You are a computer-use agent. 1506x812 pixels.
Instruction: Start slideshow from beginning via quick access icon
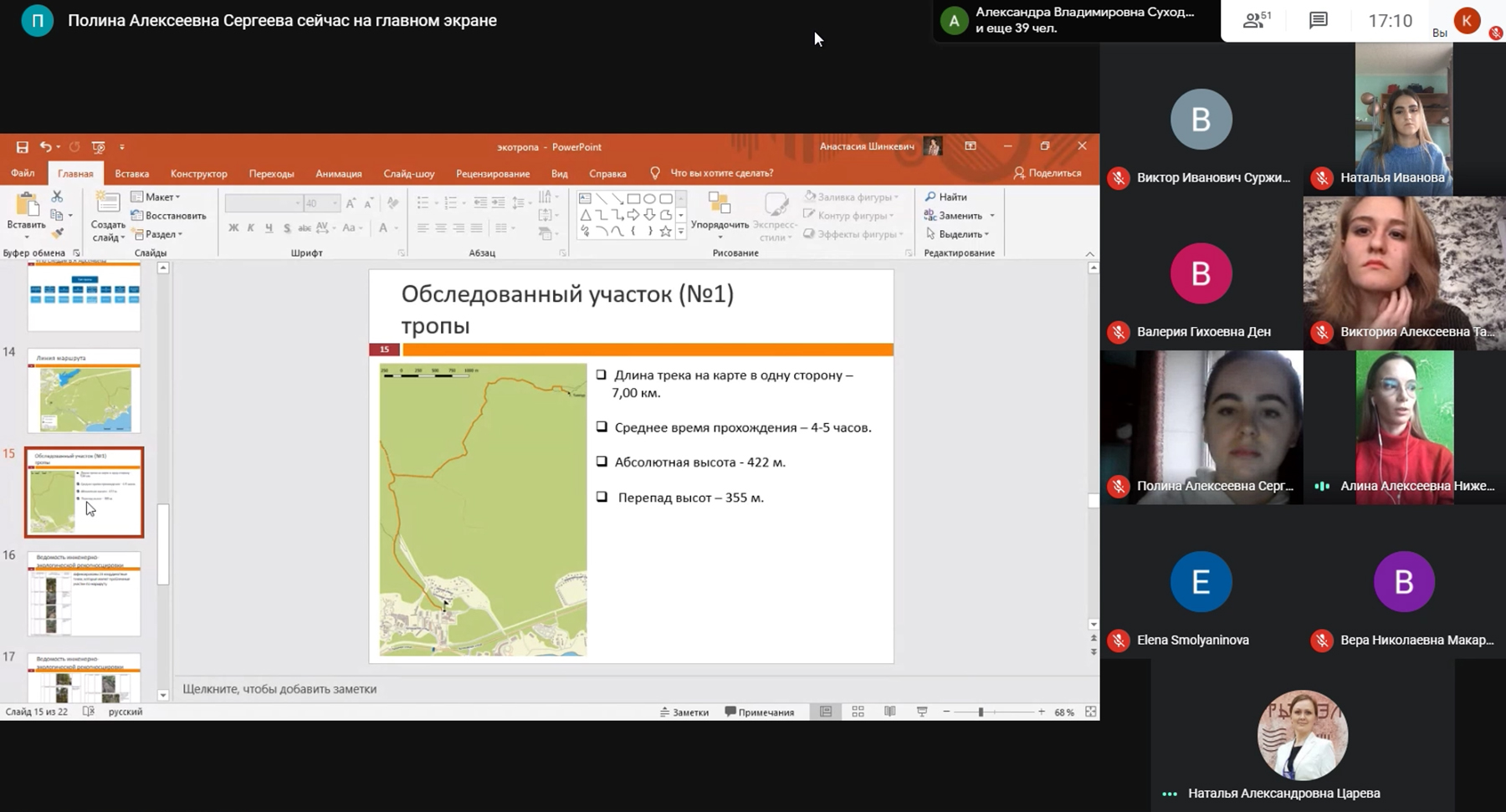tap(98, 147)
